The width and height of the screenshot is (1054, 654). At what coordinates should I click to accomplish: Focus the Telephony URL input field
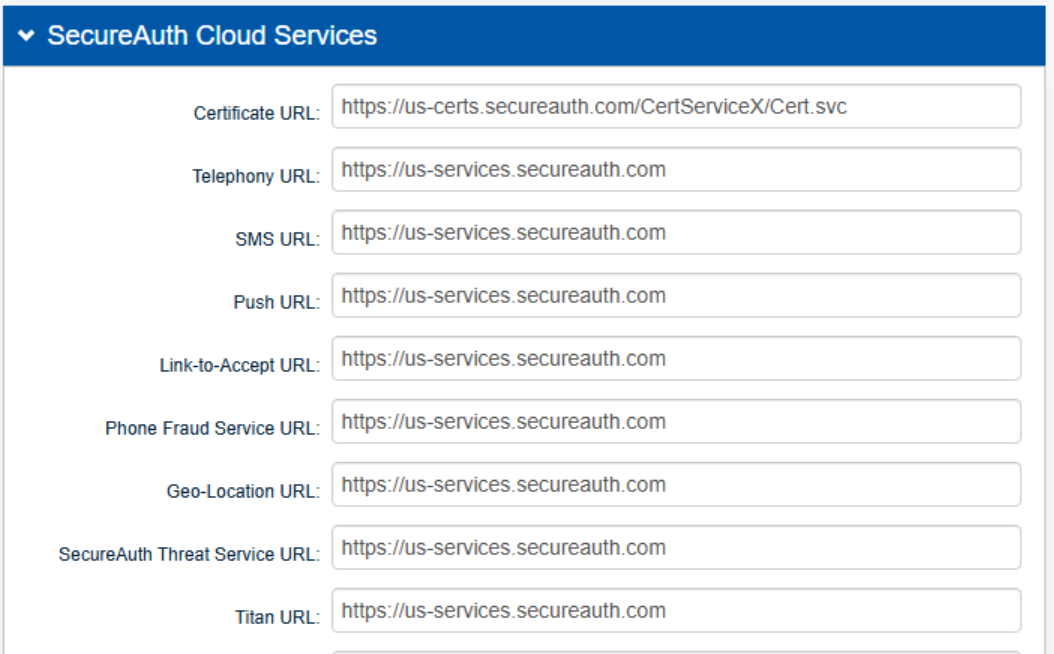click(x=676, y=169)
